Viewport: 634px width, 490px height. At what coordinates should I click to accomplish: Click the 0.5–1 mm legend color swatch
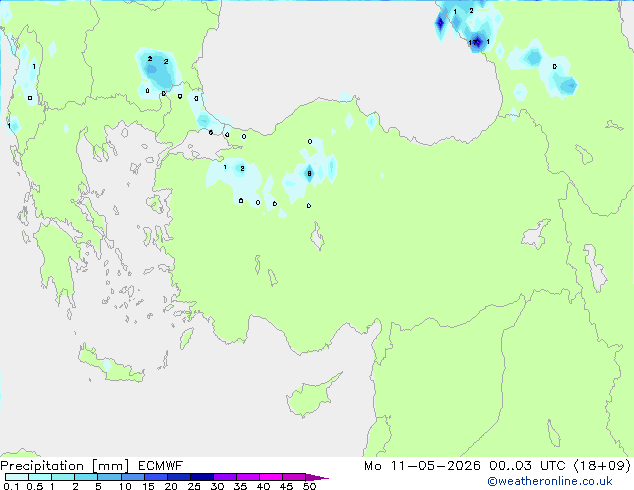pyautogui.click(x=40, y=477)
